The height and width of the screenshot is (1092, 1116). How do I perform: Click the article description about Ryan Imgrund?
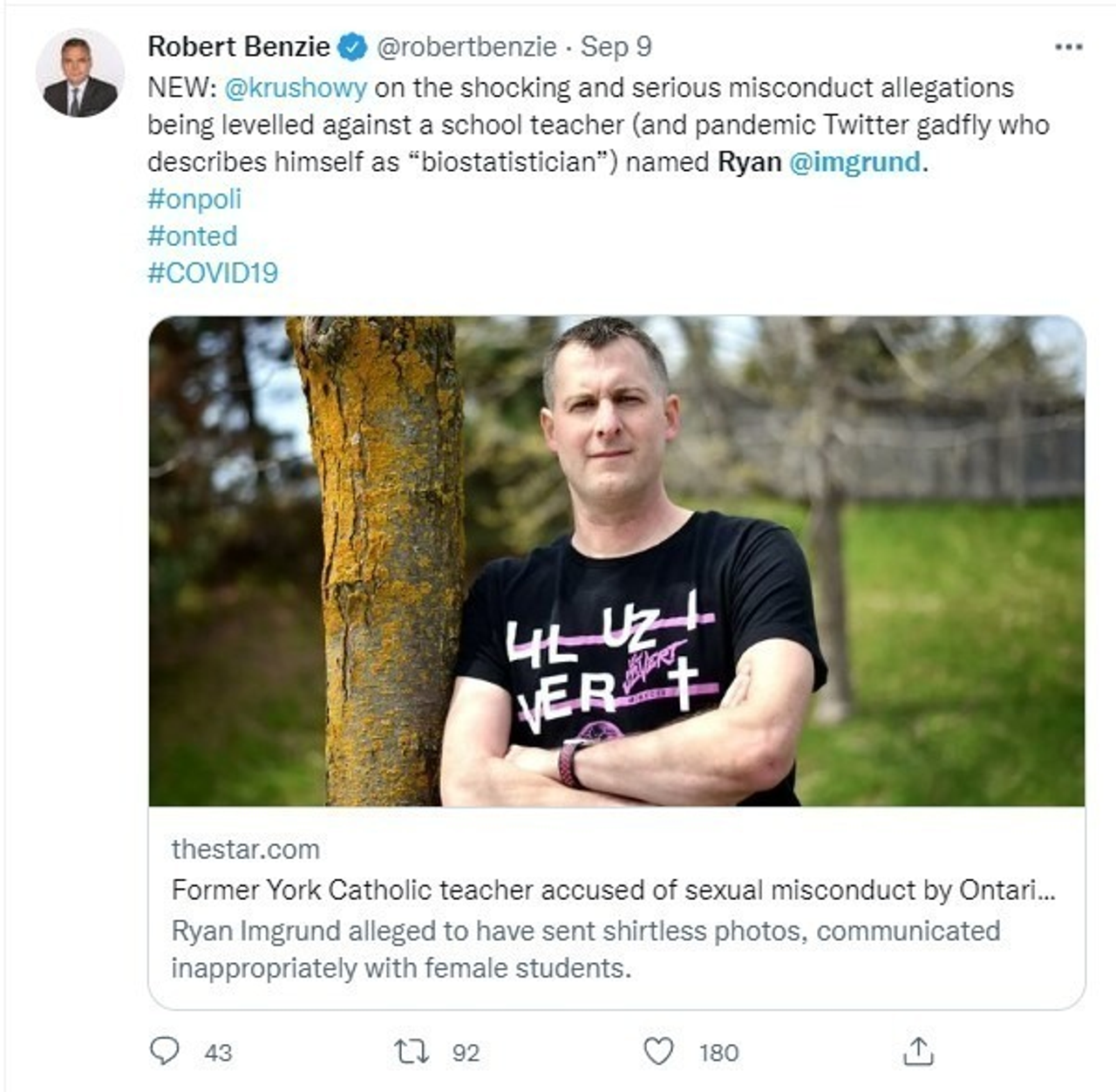point(585,949)
